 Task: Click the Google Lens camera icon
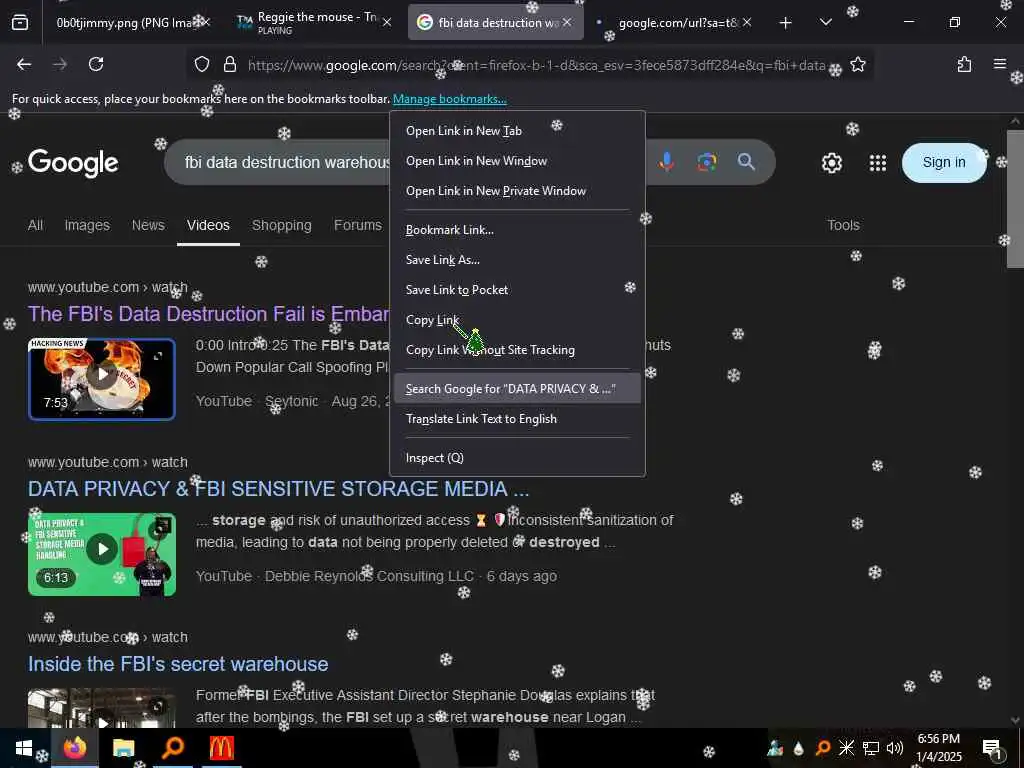point(707,161)
